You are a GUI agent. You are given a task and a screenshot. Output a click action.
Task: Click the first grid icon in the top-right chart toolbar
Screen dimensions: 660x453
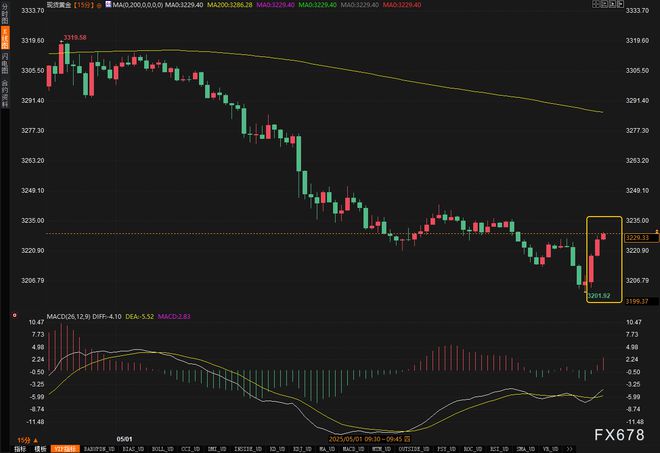click(596, 4)
